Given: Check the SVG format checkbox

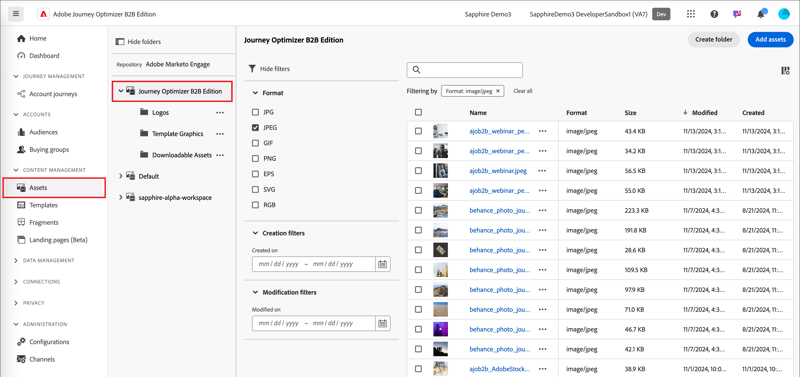Looking at the screenshot, I should (x=256, y=189).
